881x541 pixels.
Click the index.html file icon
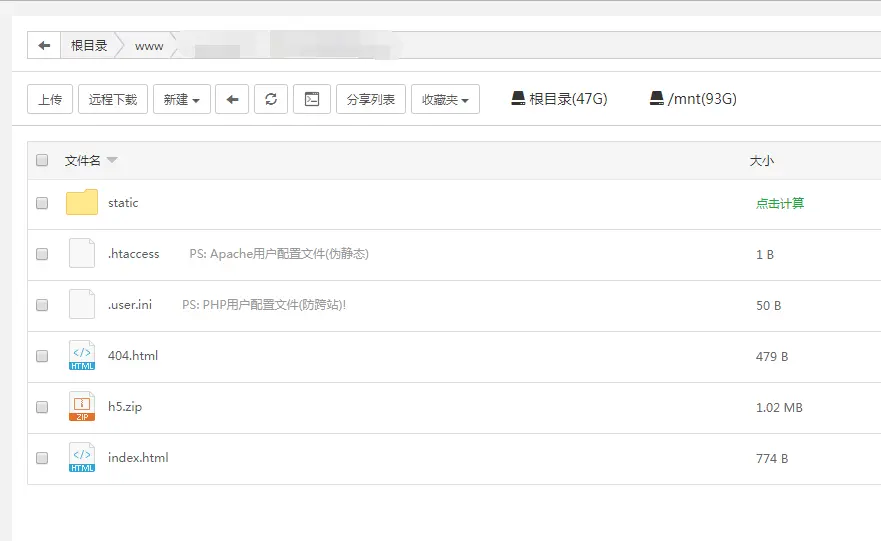[x=82, y=458]
